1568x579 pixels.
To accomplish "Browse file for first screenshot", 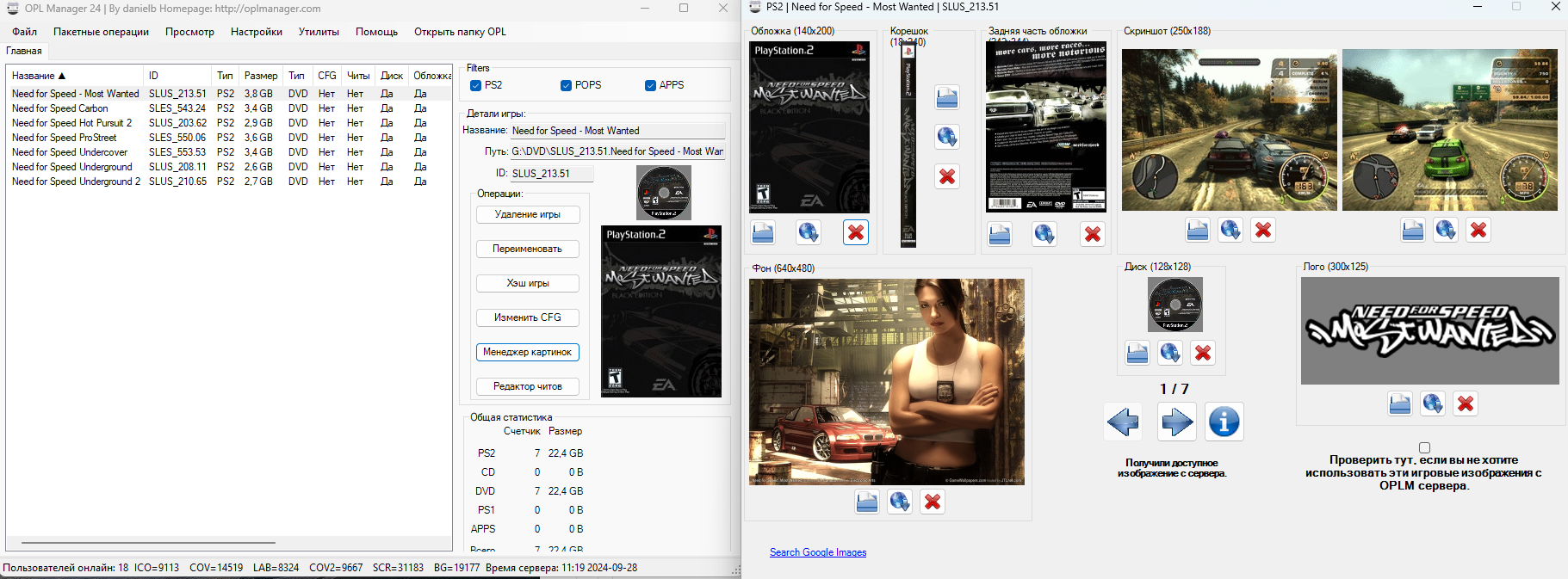I will pyautogui.click(x=1198, y=230).
